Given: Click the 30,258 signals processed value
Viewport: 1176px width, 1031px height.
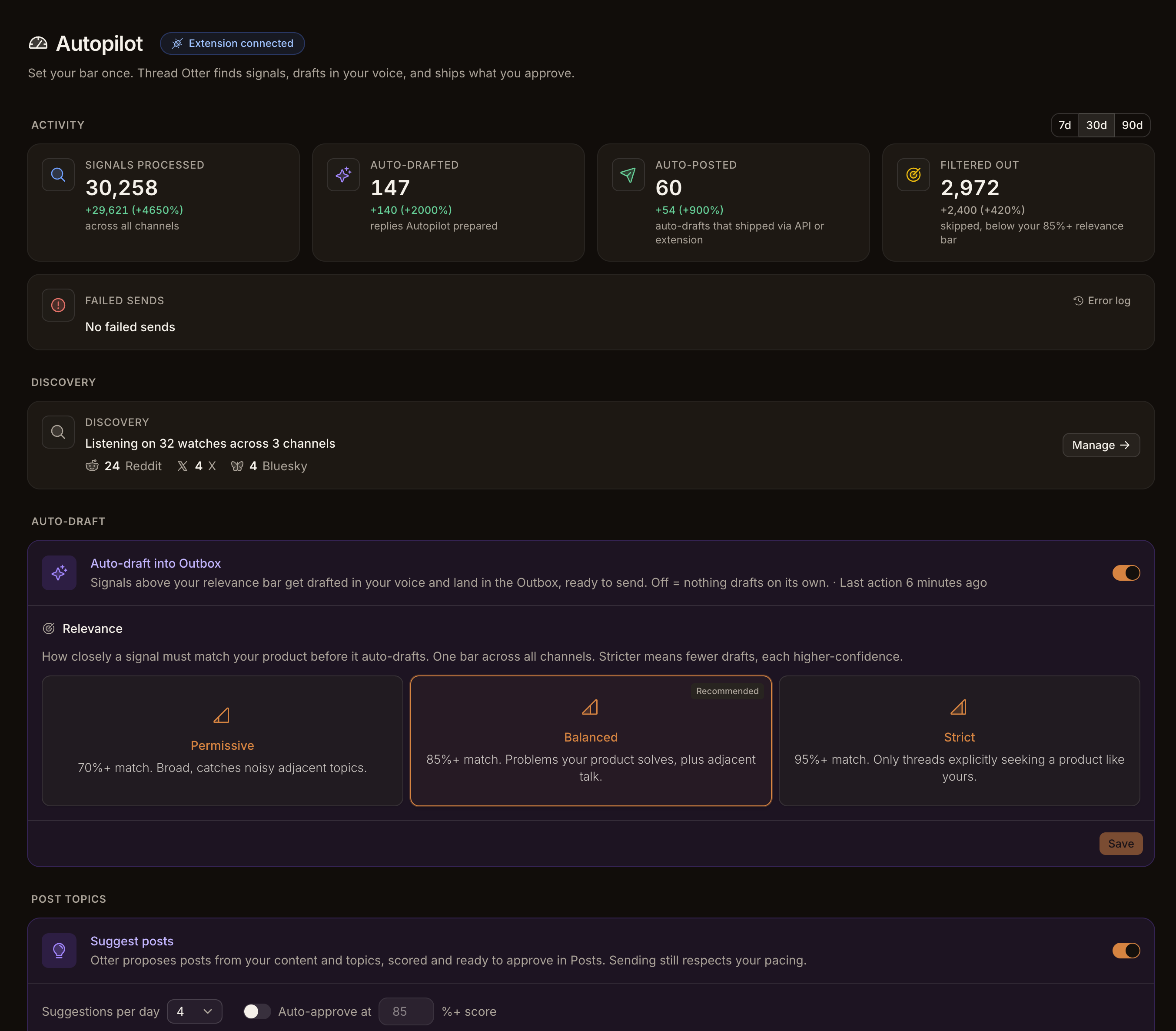Looking at the screenshot, I should point(121,188).
